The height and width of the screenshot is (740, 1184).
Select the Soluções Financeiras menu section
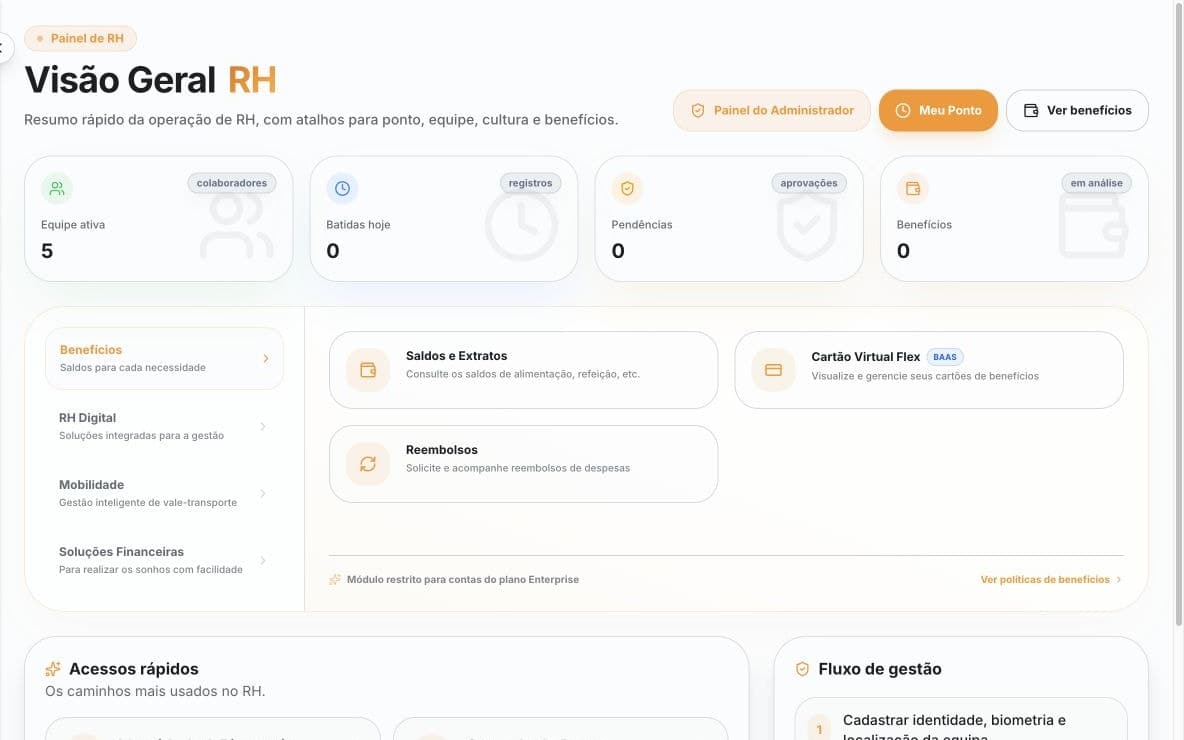pos(165,560)
